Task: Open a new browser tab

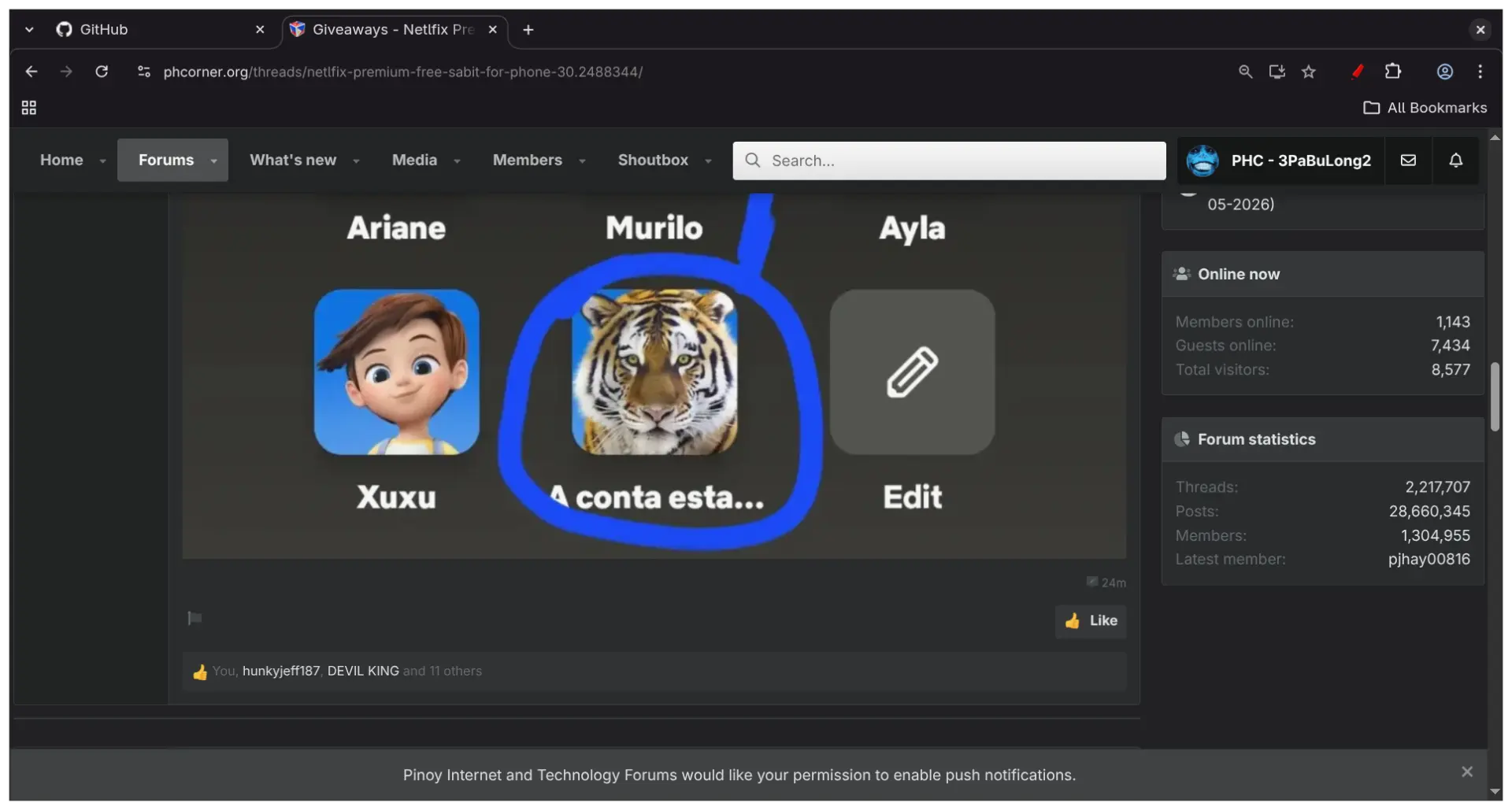Action: pyautogui.click(x=528, y=29)
